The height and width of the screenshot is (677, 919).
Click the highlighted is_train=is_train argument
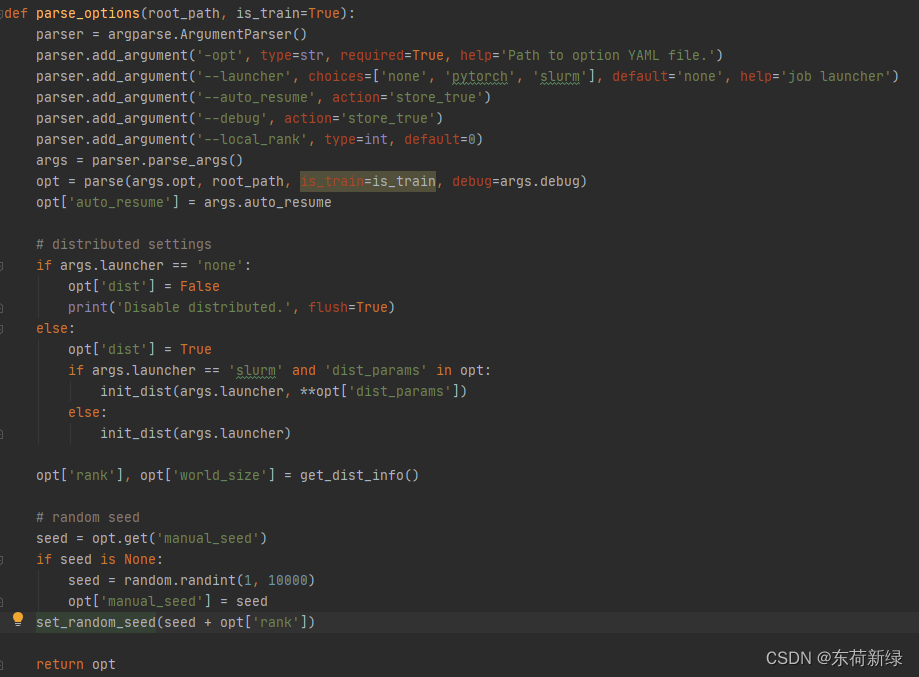point(368,182)
